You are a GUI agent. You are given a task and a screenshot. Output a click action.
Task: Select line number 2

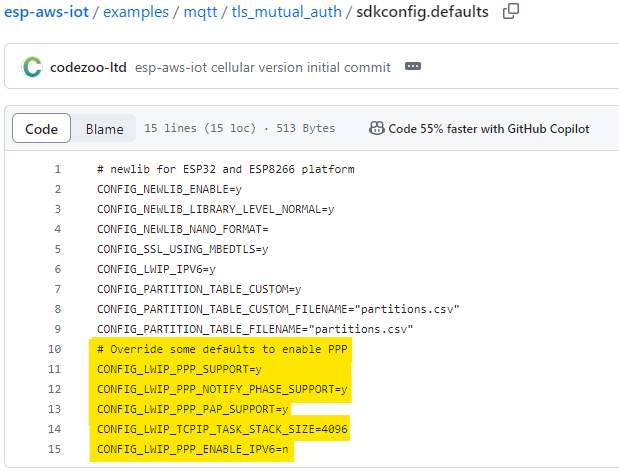[x=58, y=190]
